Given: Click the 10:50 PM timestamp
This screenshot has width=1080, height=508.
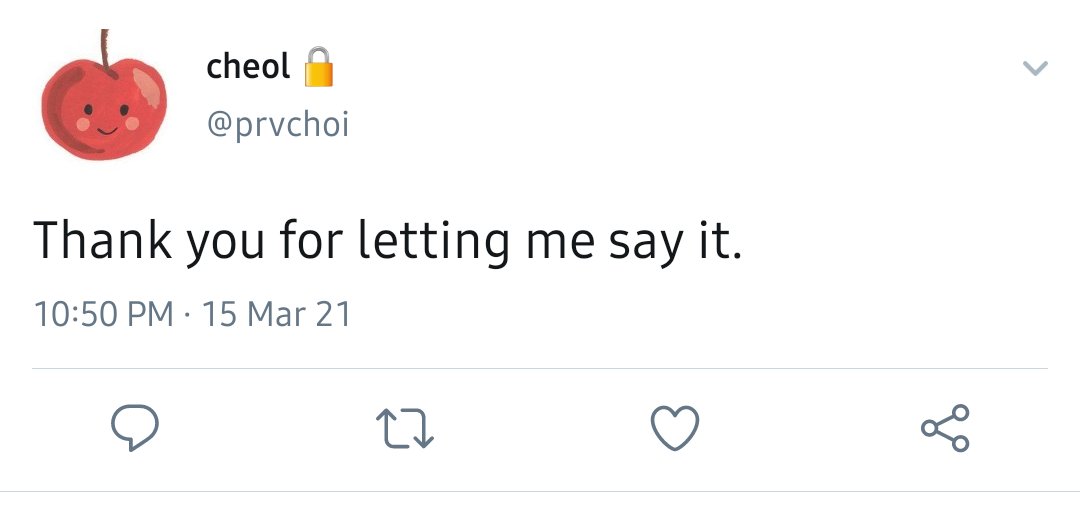Looking at the screenshot, I should [x=103, y=315].
